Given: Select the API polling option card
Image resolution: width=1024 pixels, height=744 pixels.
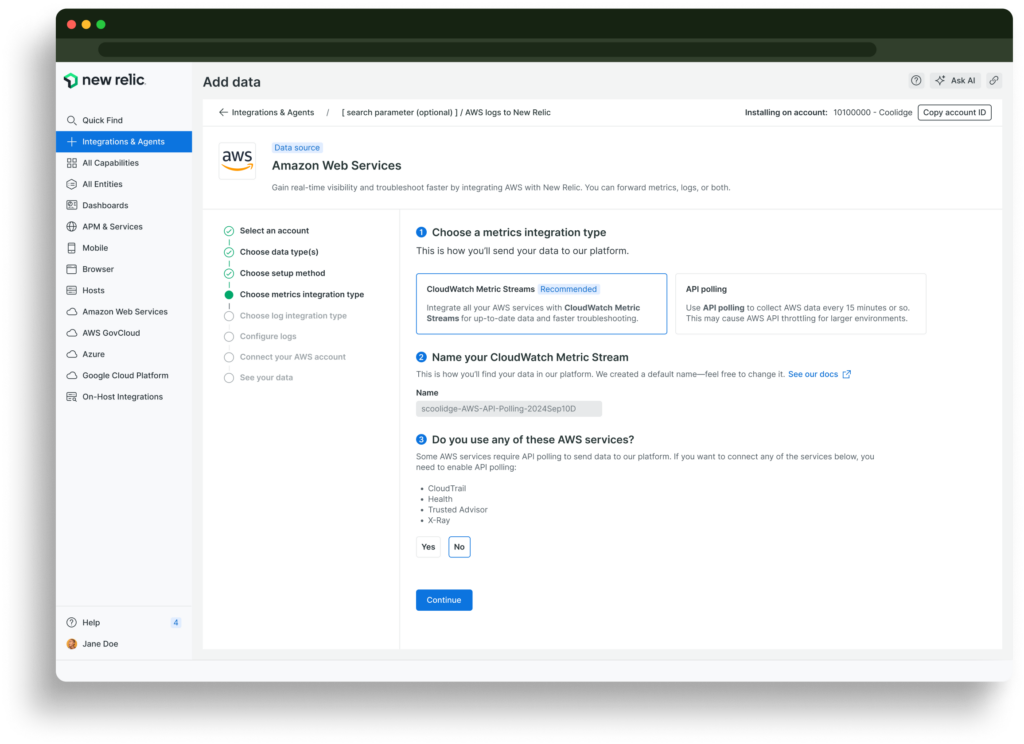Looking at the screenshot, I should 801,304.
